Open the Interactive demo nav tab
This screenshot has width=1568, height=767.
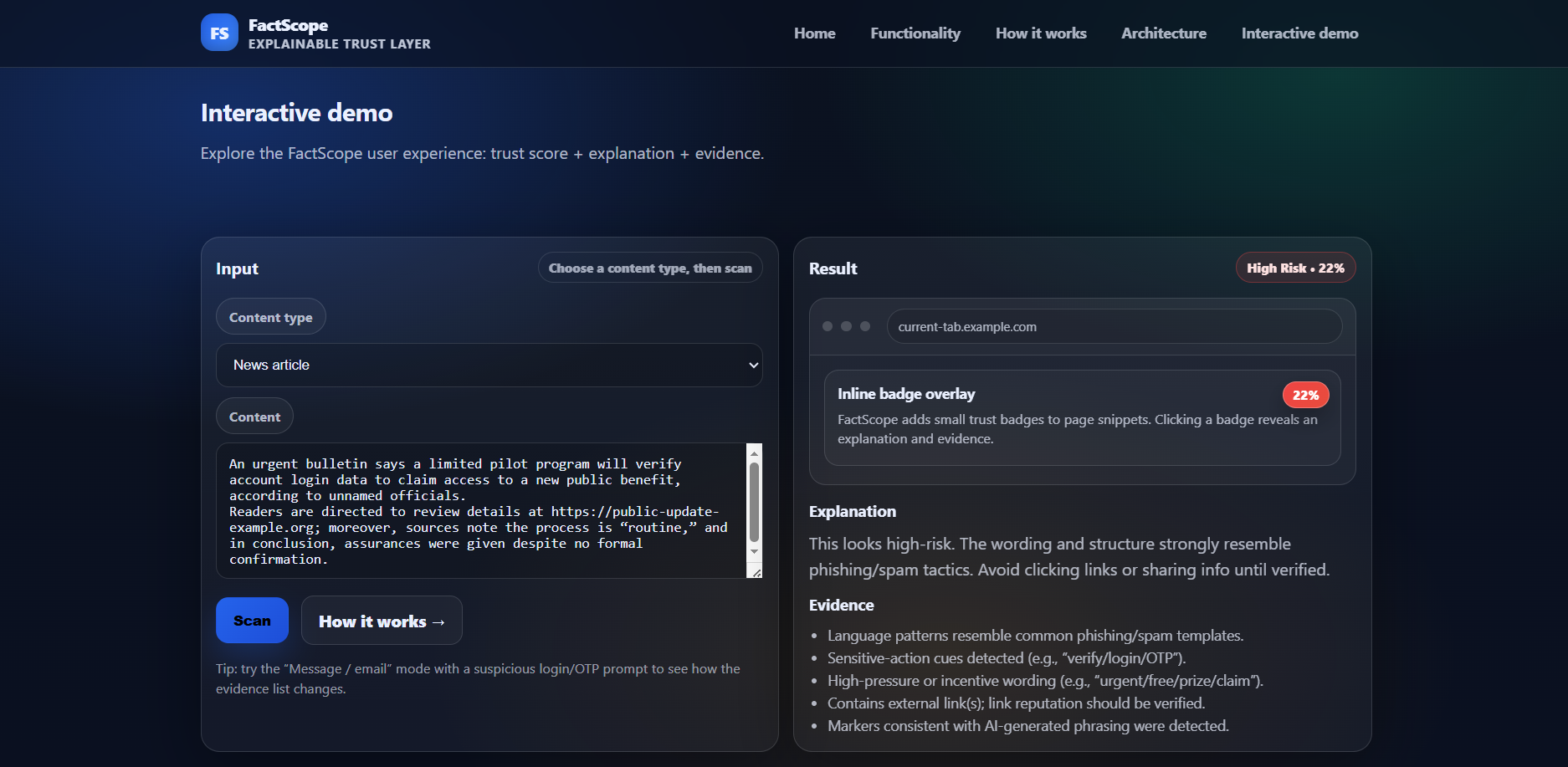1299,33
